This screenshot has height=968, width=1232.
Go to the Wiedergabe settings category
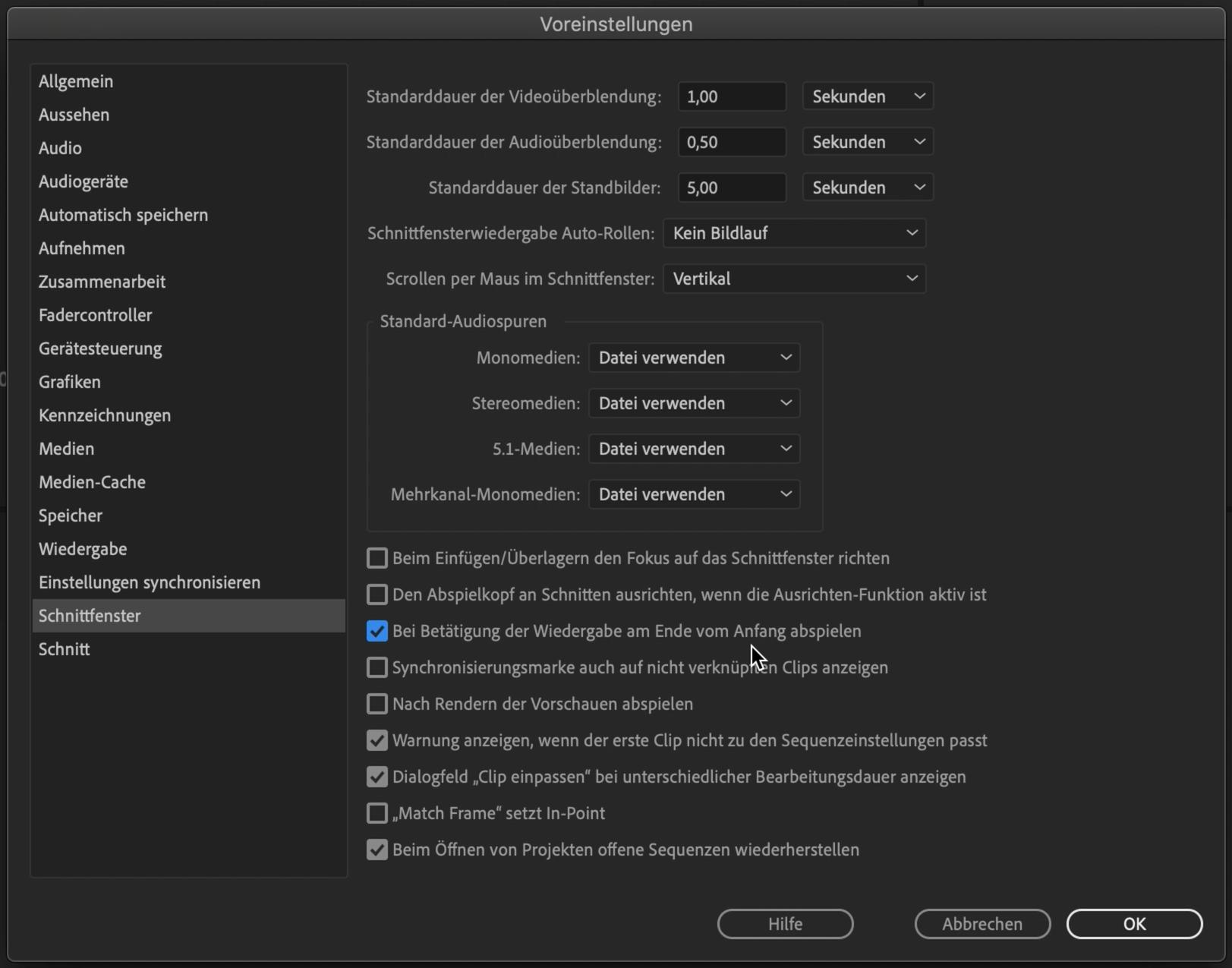(x=83, y=549)
